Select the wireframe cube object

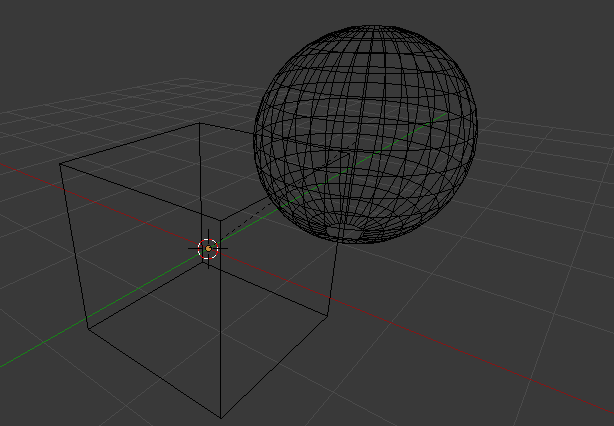[204, 270]
